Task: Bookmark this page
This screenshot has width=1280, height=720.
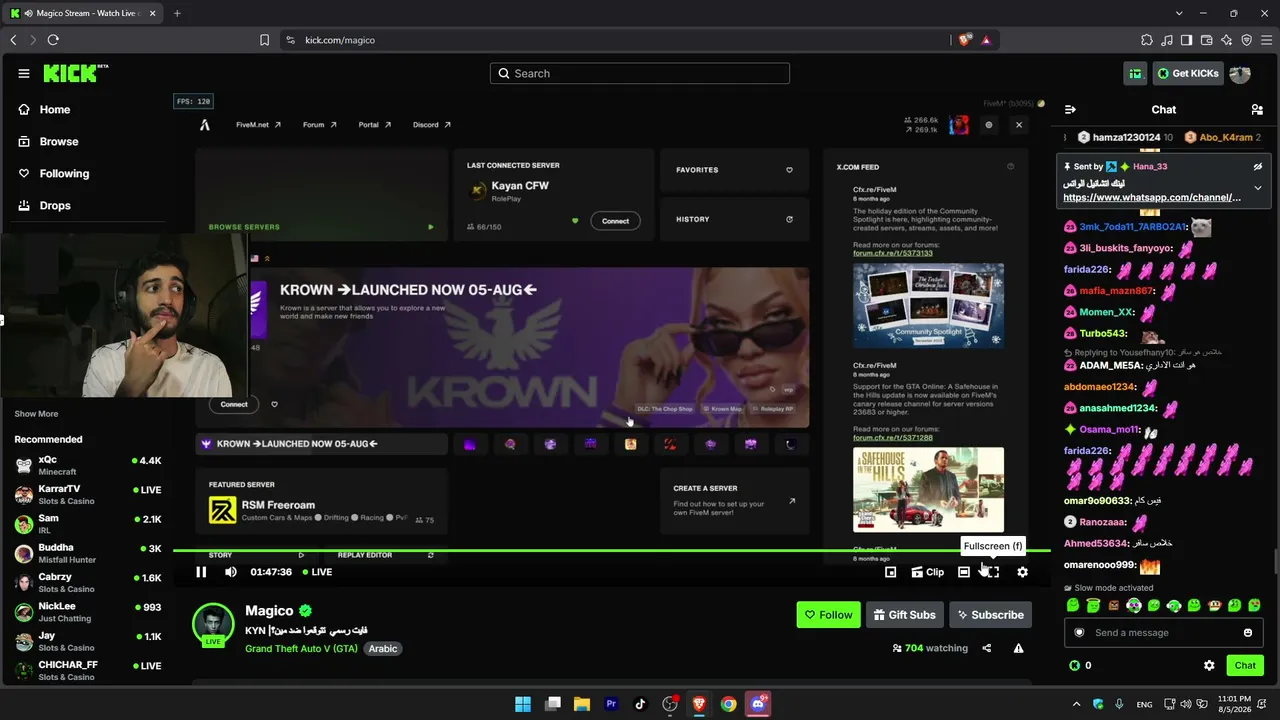Action: coord(264,40)
